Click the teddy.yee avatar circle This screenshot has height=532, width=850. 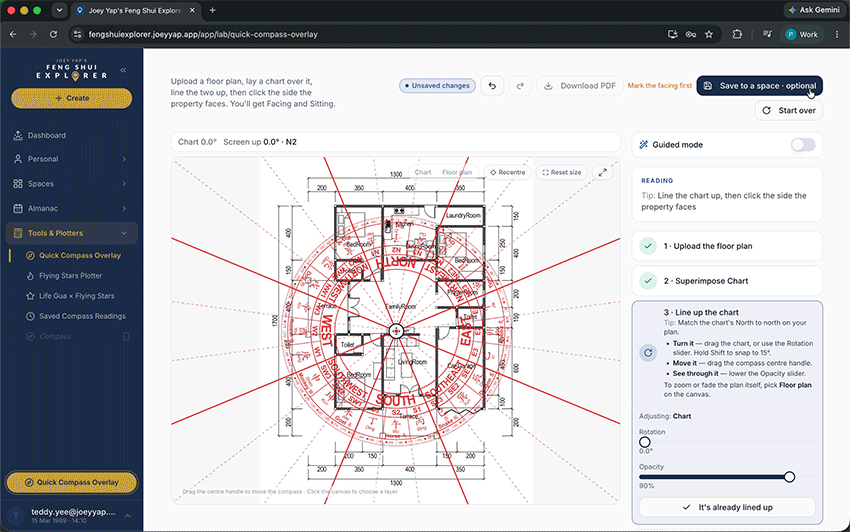16,516
